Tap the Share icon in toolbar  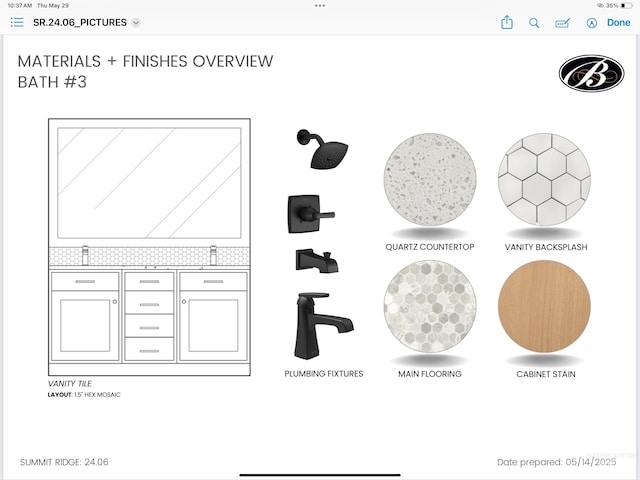tap(507, 22)
